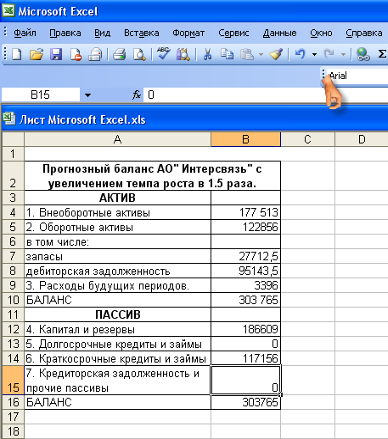Viewport: 388px width, 439px height.
Task: Cut selection with the scissors icon
Action: [x=207, y=54]
